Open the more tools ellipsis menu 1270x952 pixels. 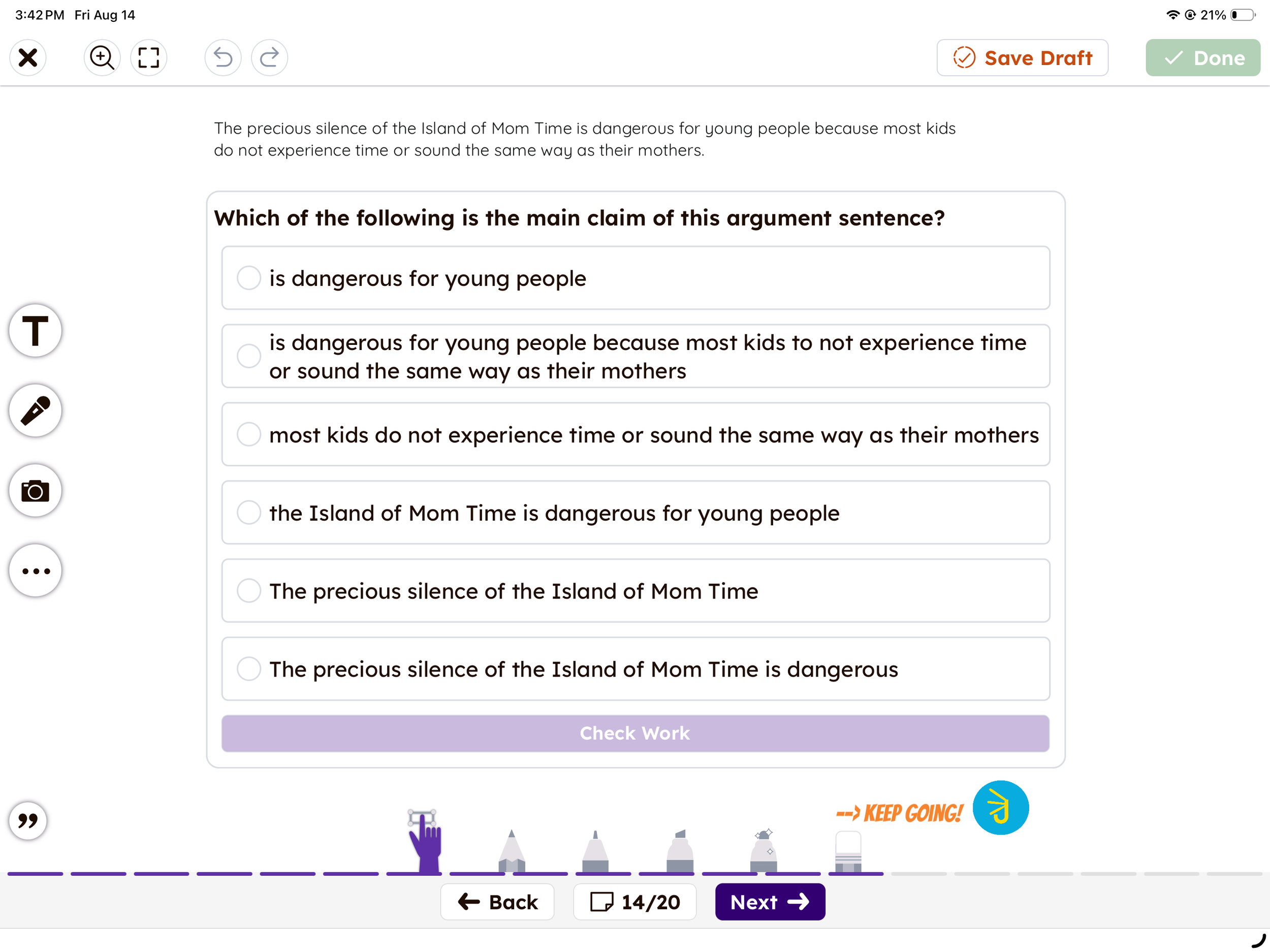click(35, 570)
